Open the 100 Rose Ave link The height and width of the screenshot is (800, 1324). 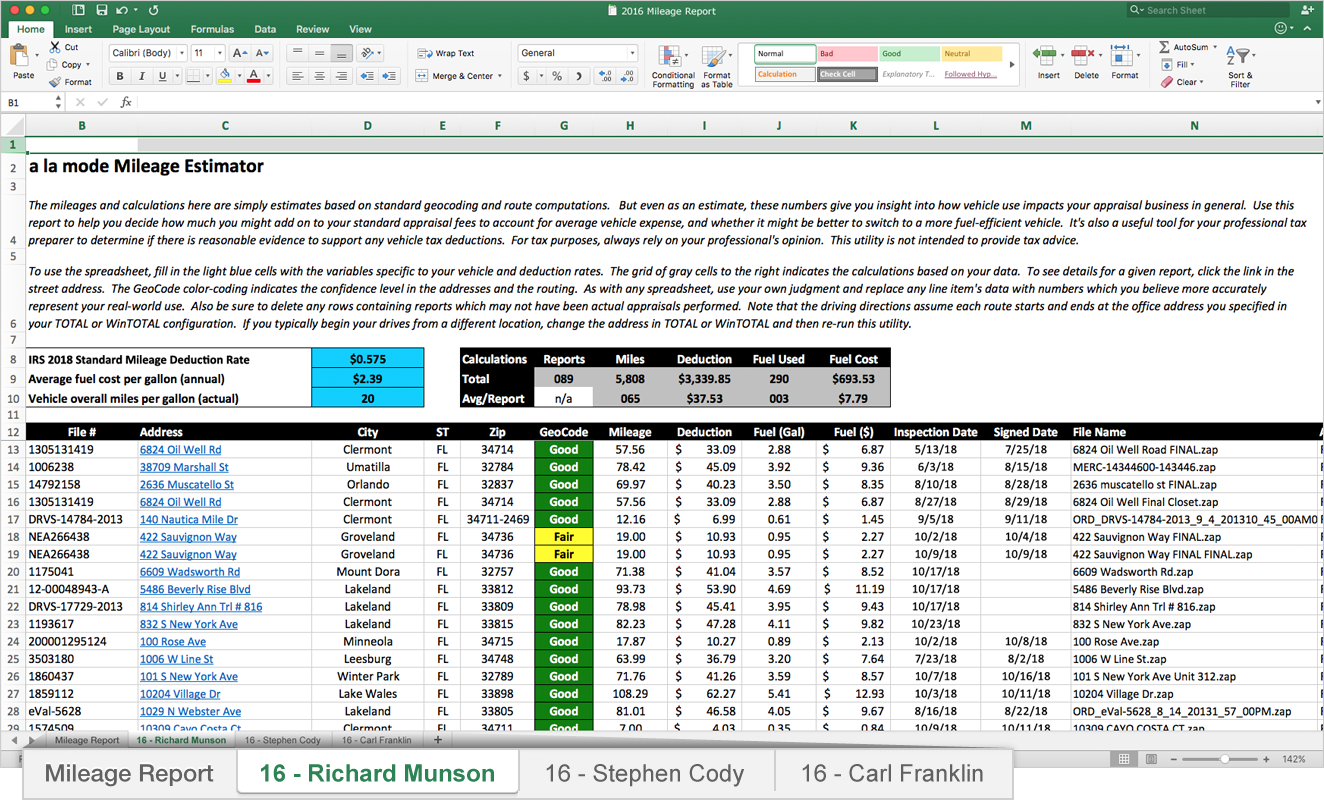173,642
